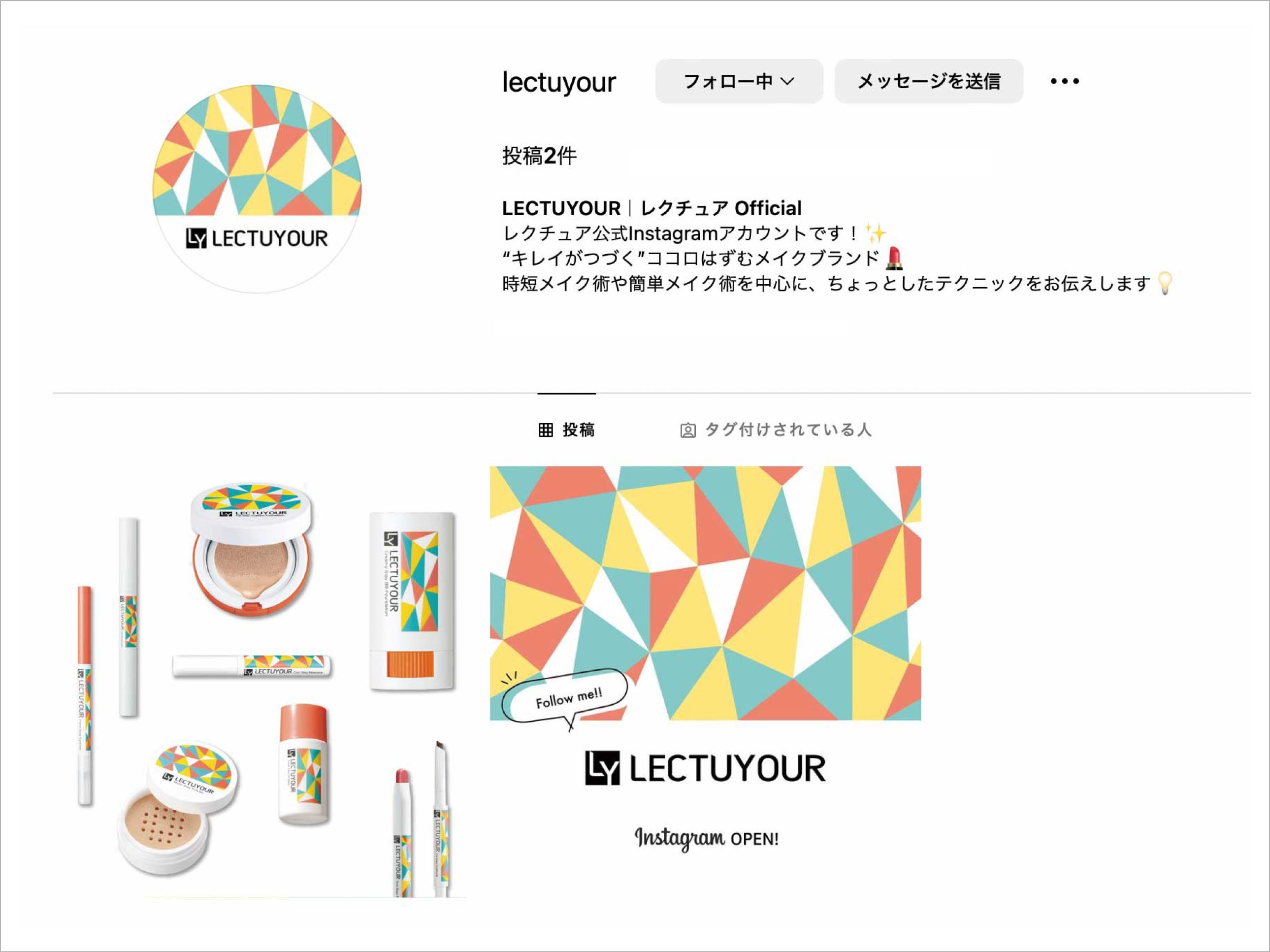The image size is (1270, 952).
Task: Expand the フォロー中 chevron arrow
Action: click(x=788, y=82)
